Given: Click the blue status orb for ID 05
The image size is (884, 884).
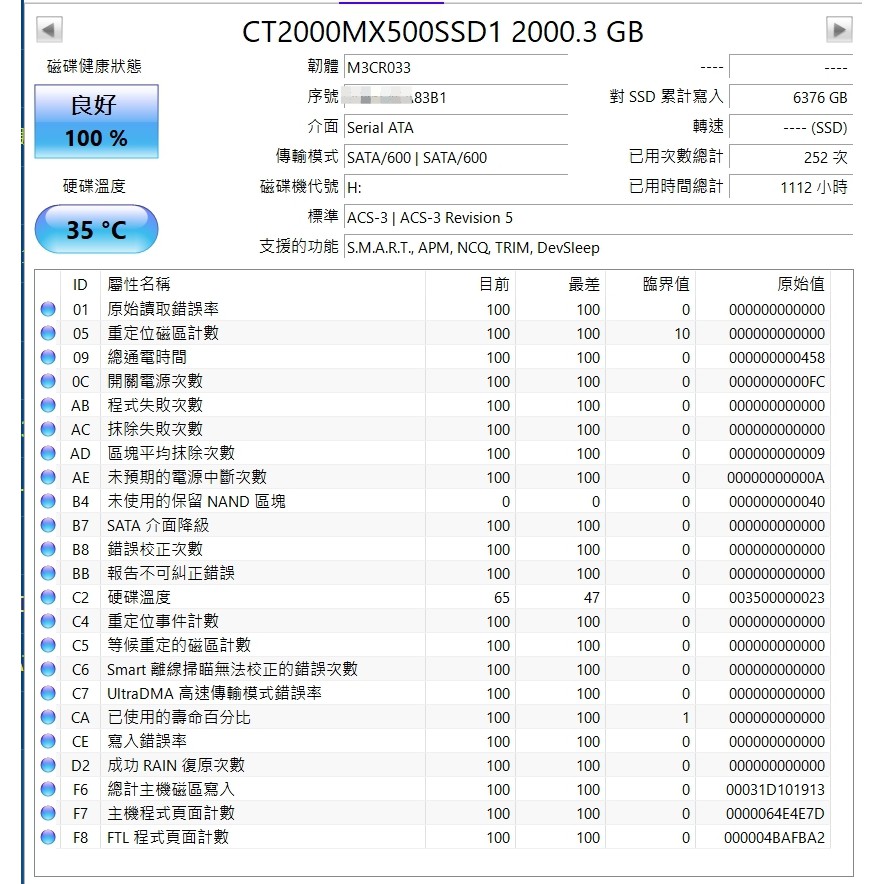Looking at the screenshot, I should 48,333.
